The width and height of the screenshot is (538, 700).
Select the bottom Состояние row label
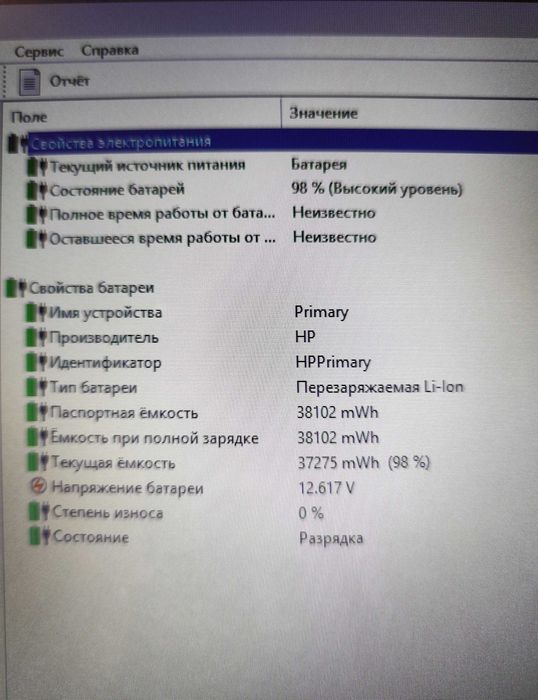[x=91, y=537]
